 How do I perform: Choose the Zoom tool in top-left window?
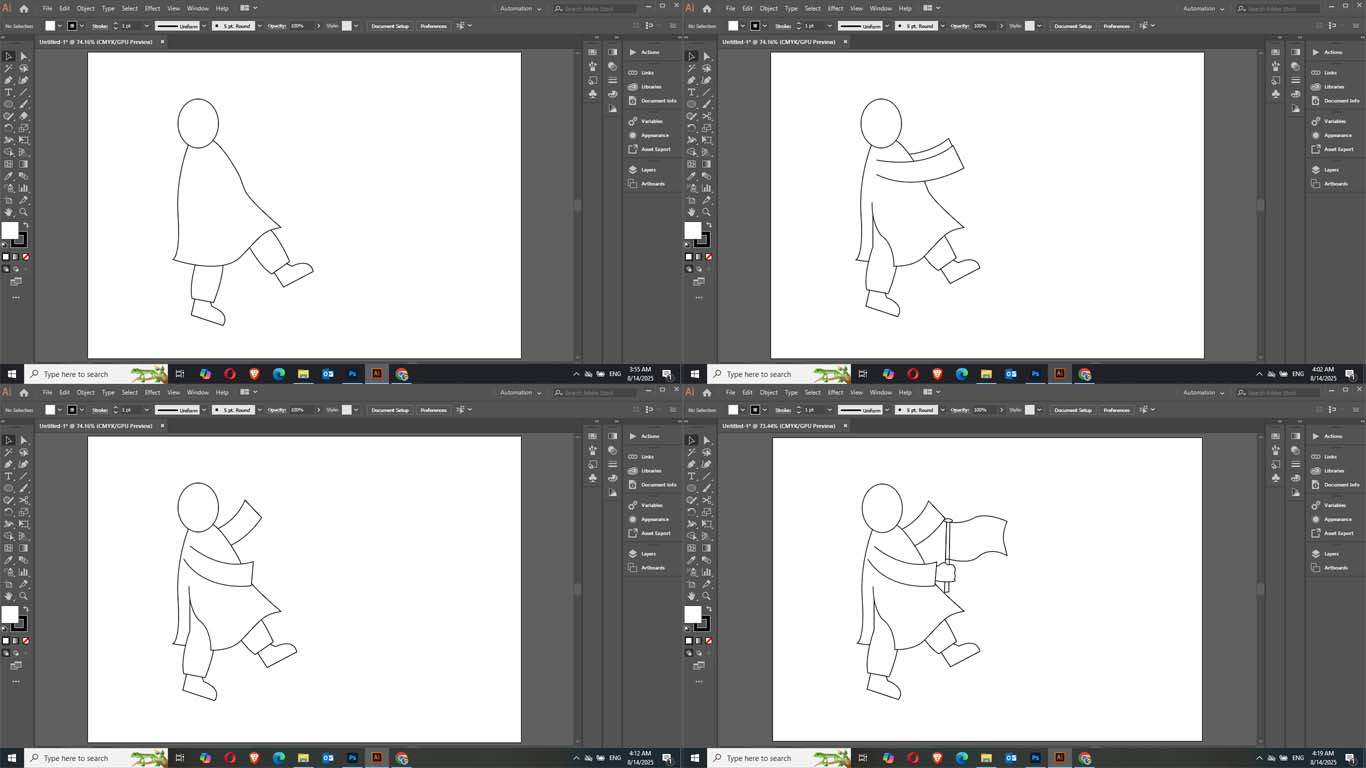point(23,212)
